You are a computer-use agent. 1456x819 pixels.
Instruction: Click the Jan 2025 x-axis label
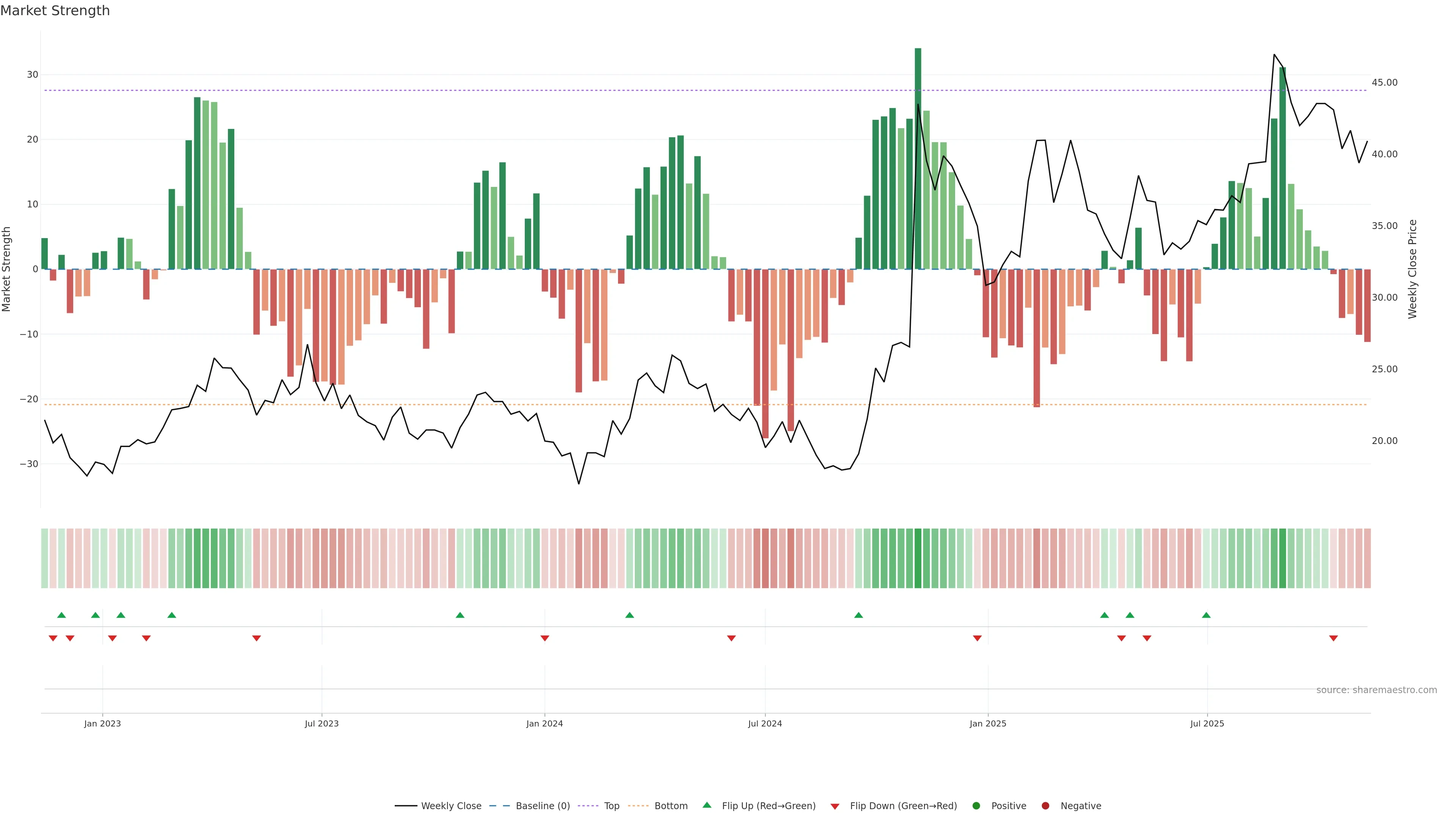click(x=987, y=723)
